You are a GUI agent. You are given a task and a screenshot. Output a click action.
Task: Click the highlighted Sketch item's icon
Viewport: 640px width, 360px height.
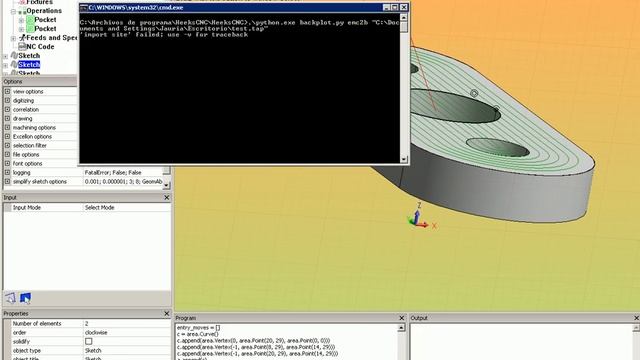pos(14,64)
